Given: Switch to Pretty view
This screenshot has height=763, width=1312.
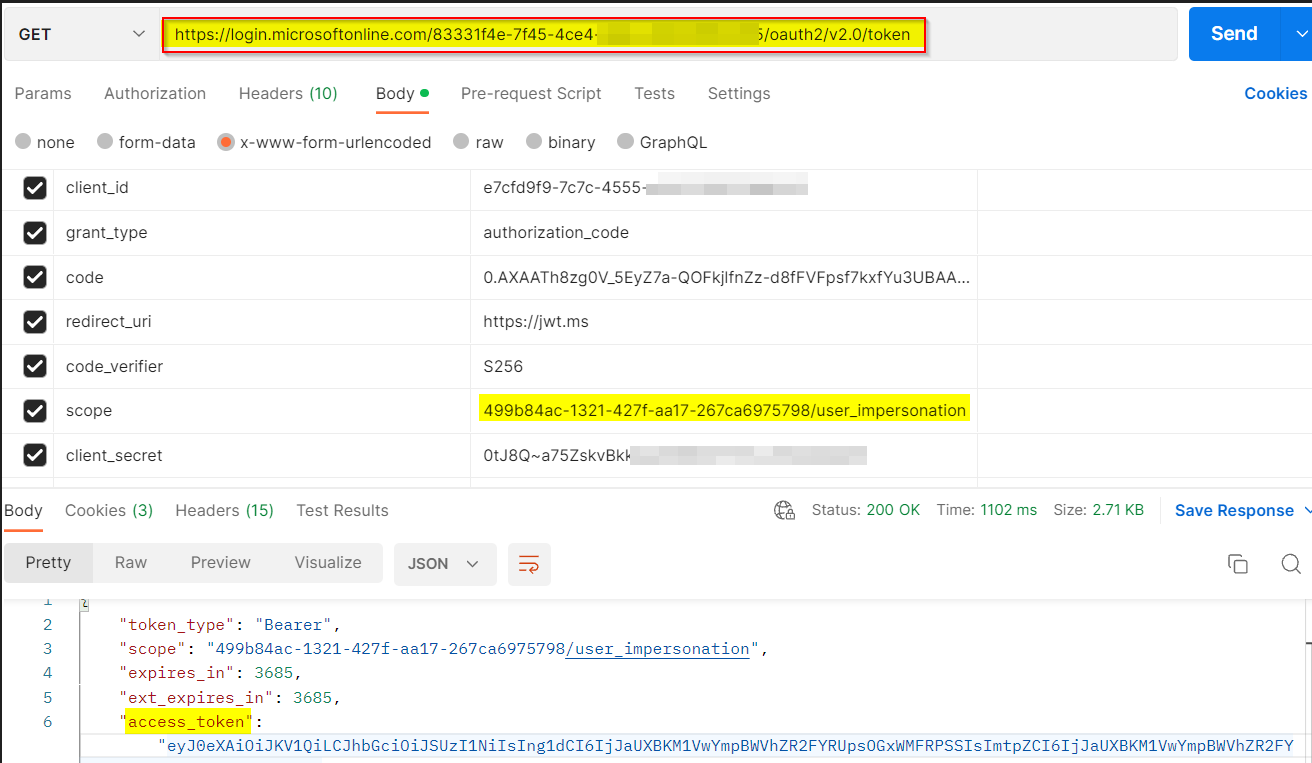Looking at the screenshot, I should pos(48,562).
